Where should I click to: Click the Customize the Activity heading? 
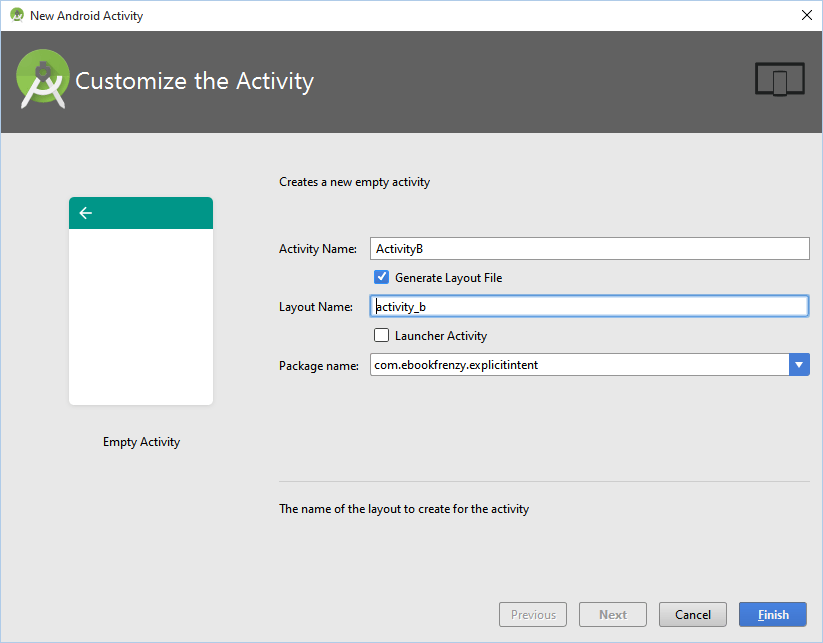(195, 81)
